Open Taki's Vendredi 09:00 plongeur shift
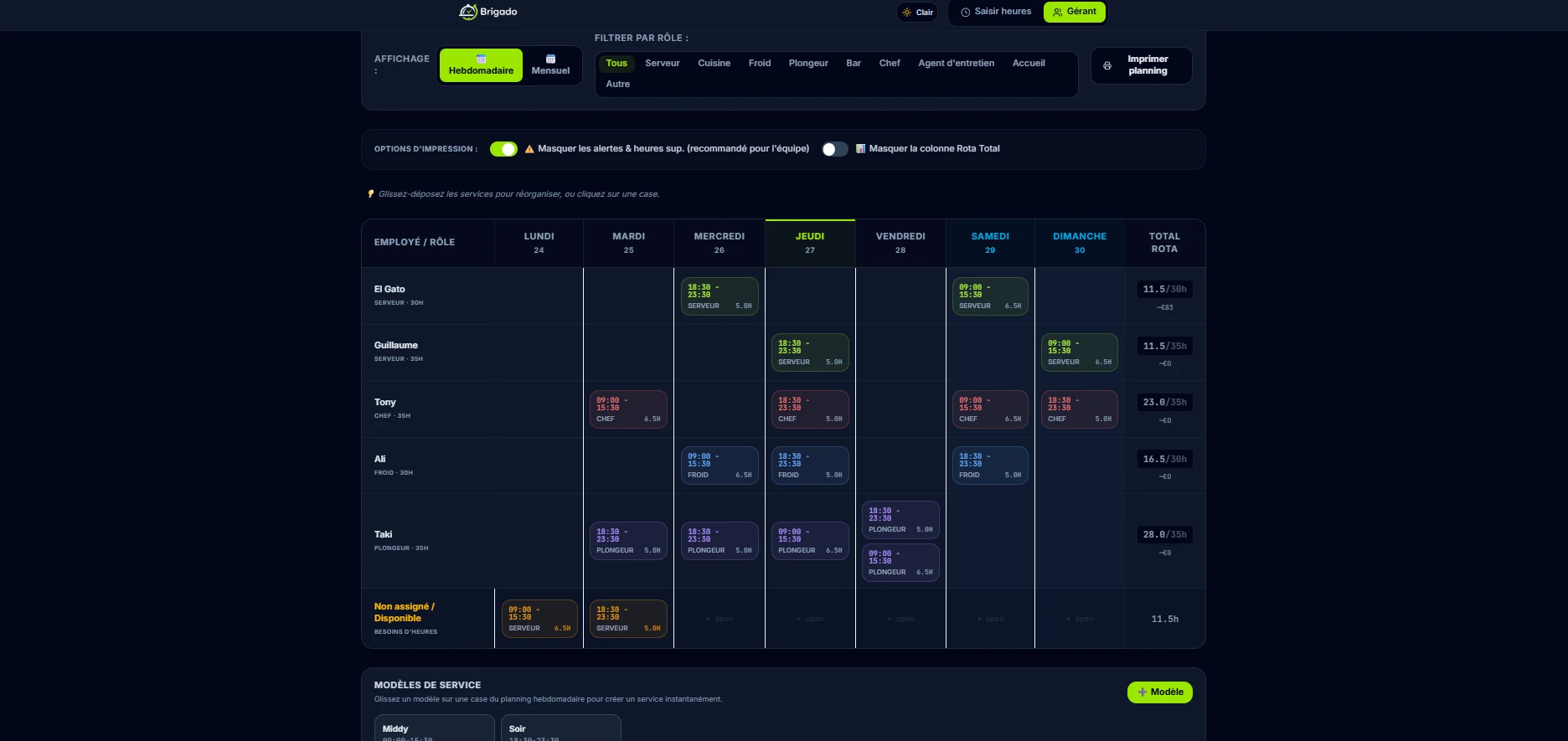This screenshot has width=1568, height=741. coord(900,563)
